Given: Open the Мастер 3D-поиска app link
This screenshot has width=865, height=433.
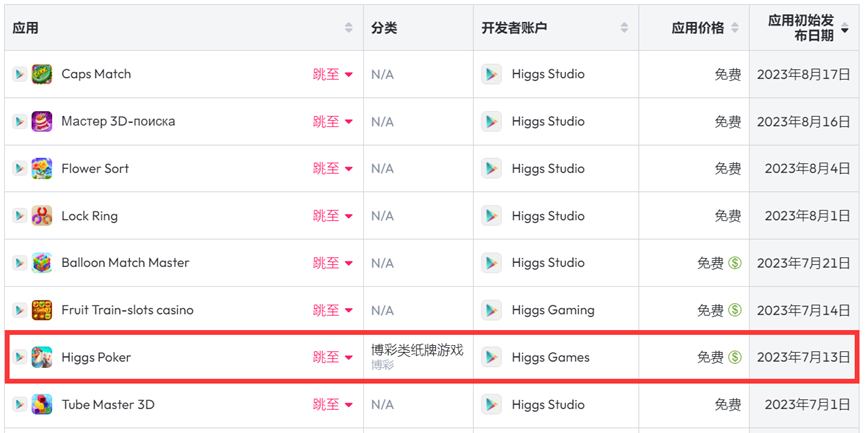Looking at the screenshot, I should 118,121.
